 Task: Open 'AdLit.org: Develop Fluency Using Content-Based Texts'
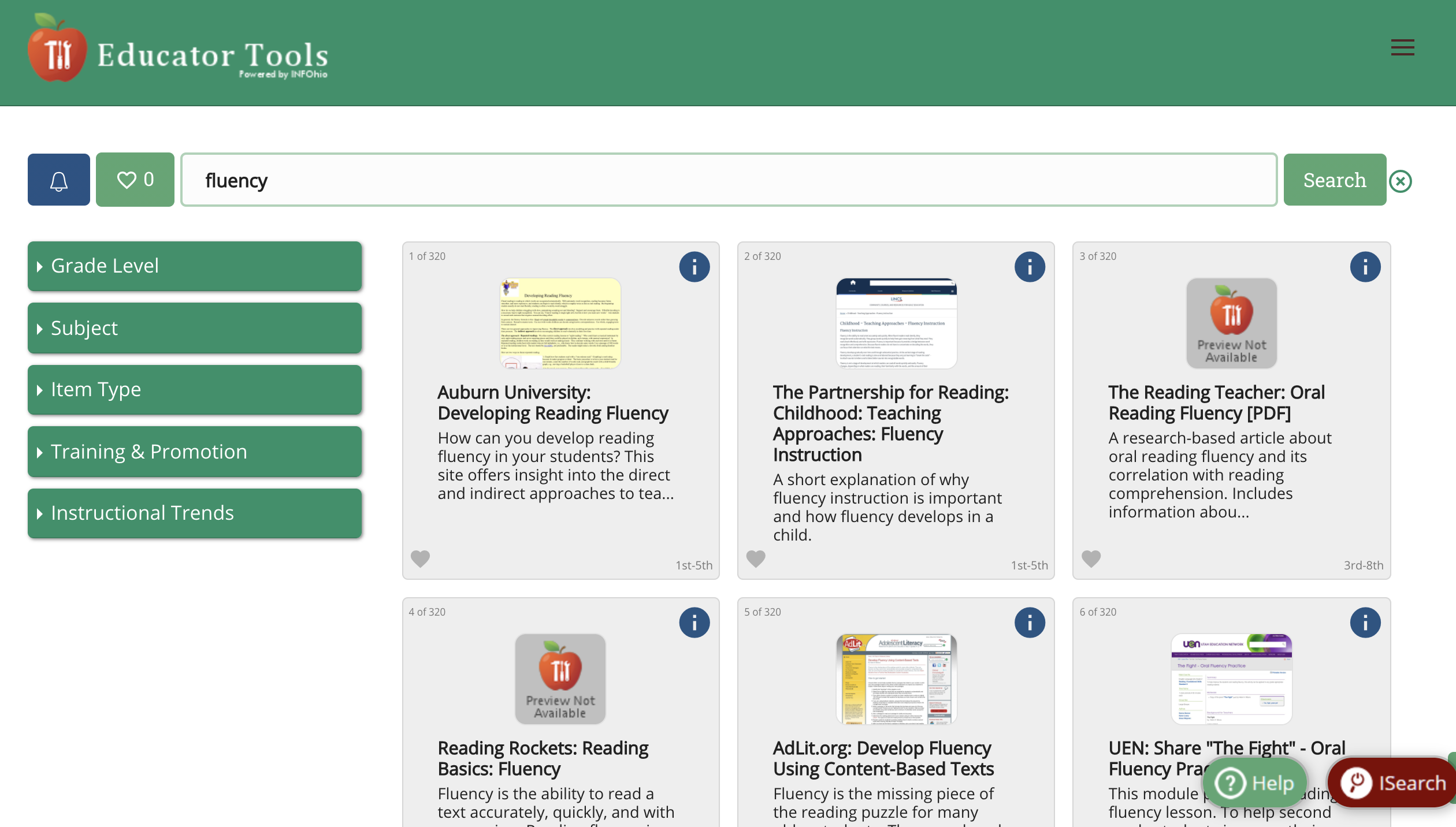883,758
